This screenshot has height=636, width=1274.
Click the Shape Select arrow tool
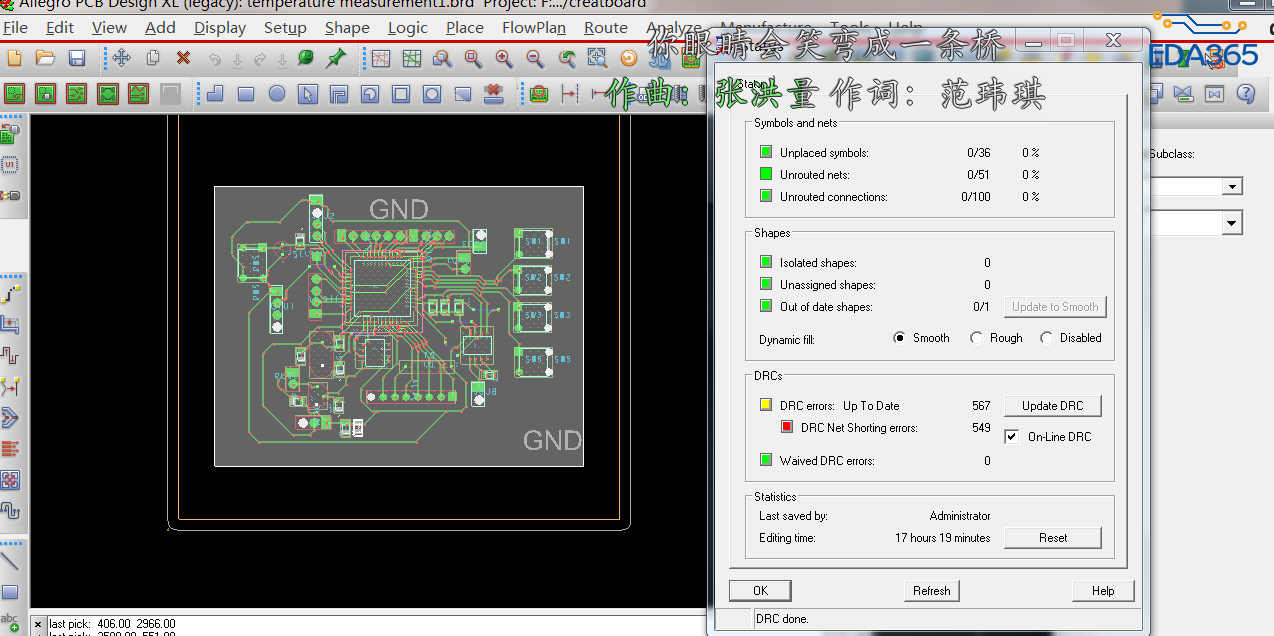[308, 94]
